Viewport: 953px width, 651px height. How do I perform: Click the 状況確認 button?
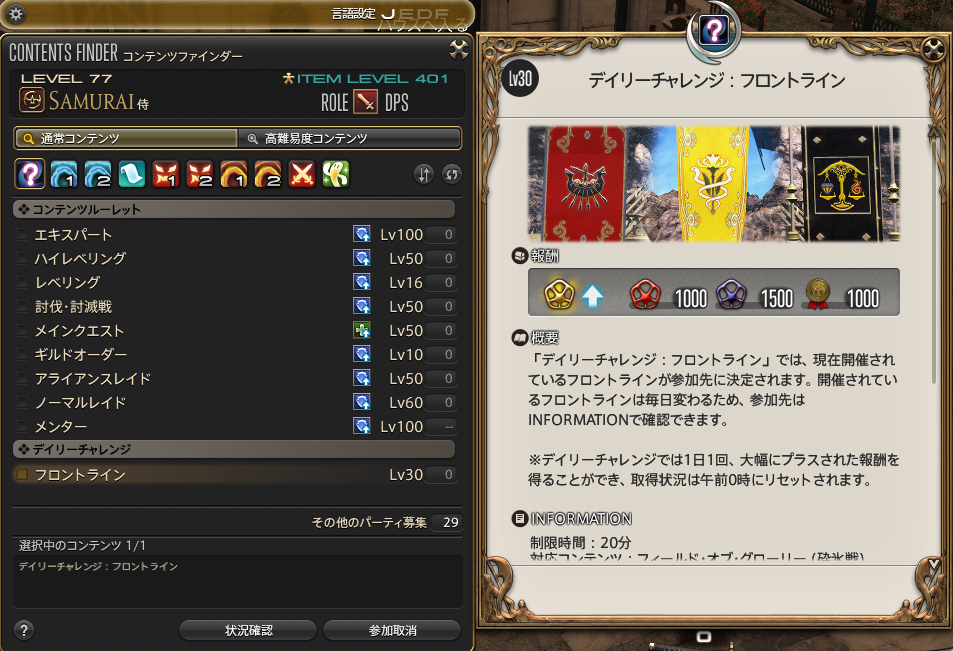[248, 630]
